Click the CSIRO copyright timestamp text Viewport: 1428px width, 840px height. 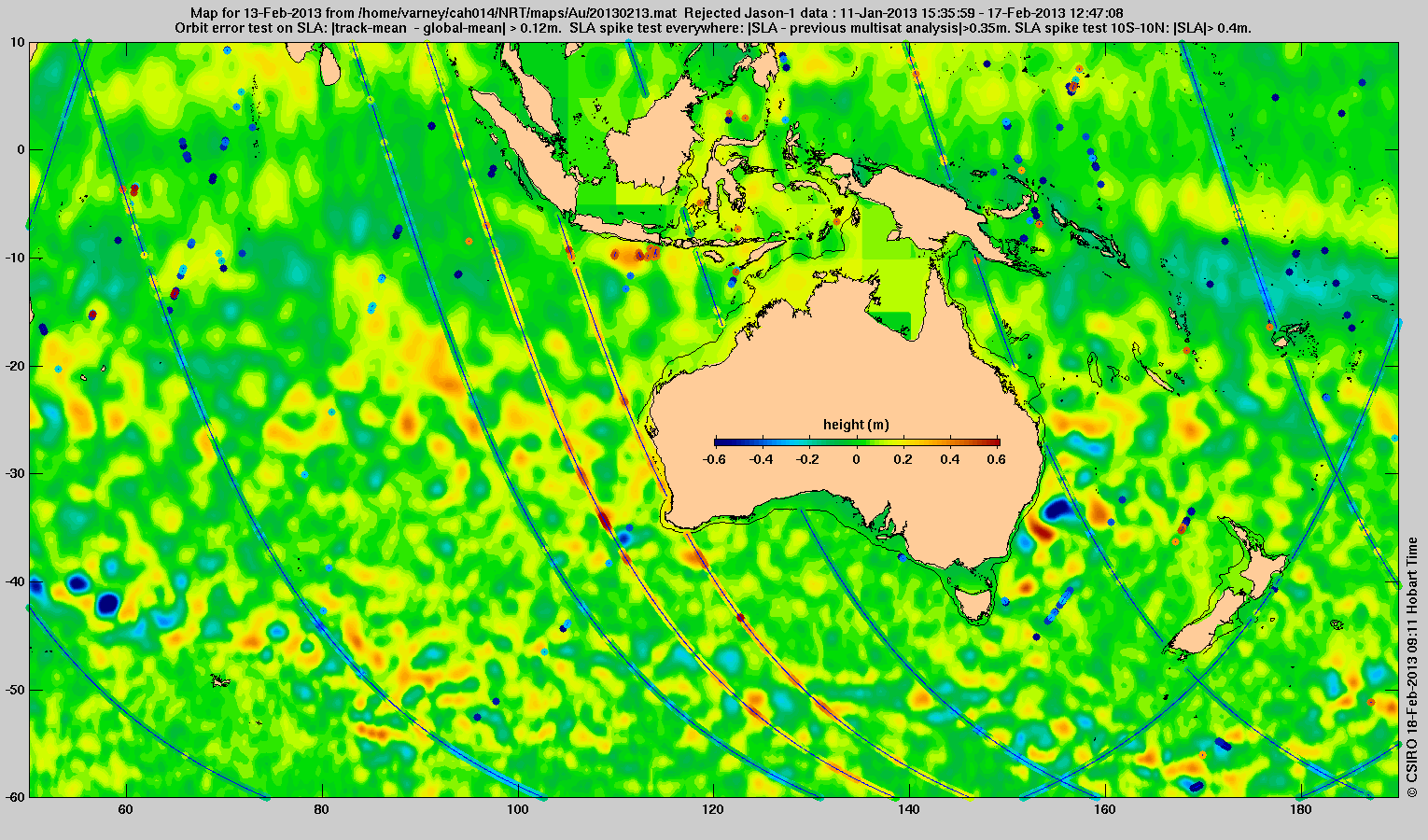(x=1413, y=666)
